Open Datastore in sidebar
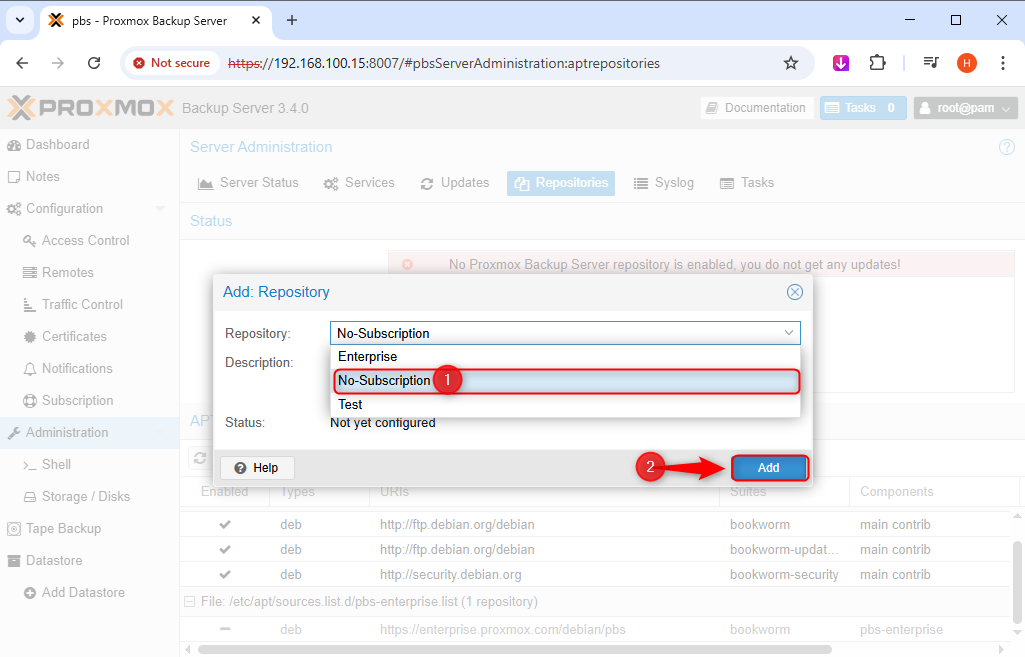This screenshot has width=1025, height=657. click(90, 561)
